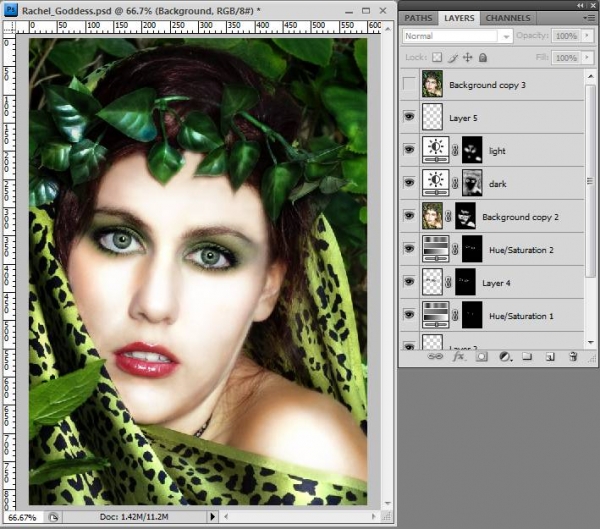
Task: Hide the Hue/Saturation 1 layer
Action: click(x=409, y=315)
